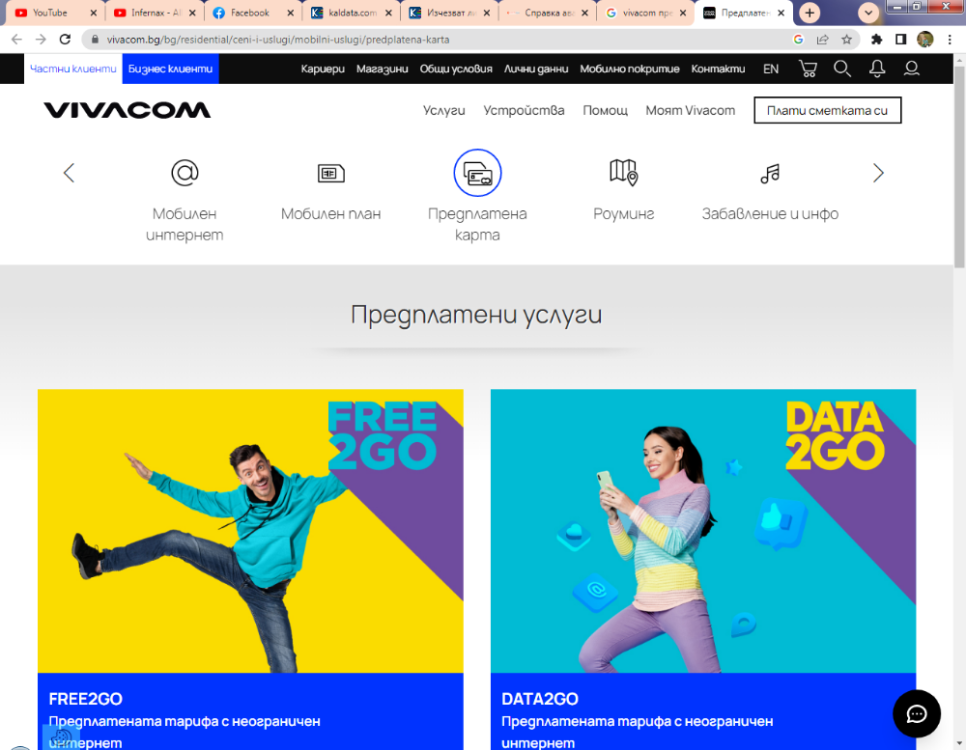View the site lock info icon
966x750 pixels.
(x=94, y=39)
